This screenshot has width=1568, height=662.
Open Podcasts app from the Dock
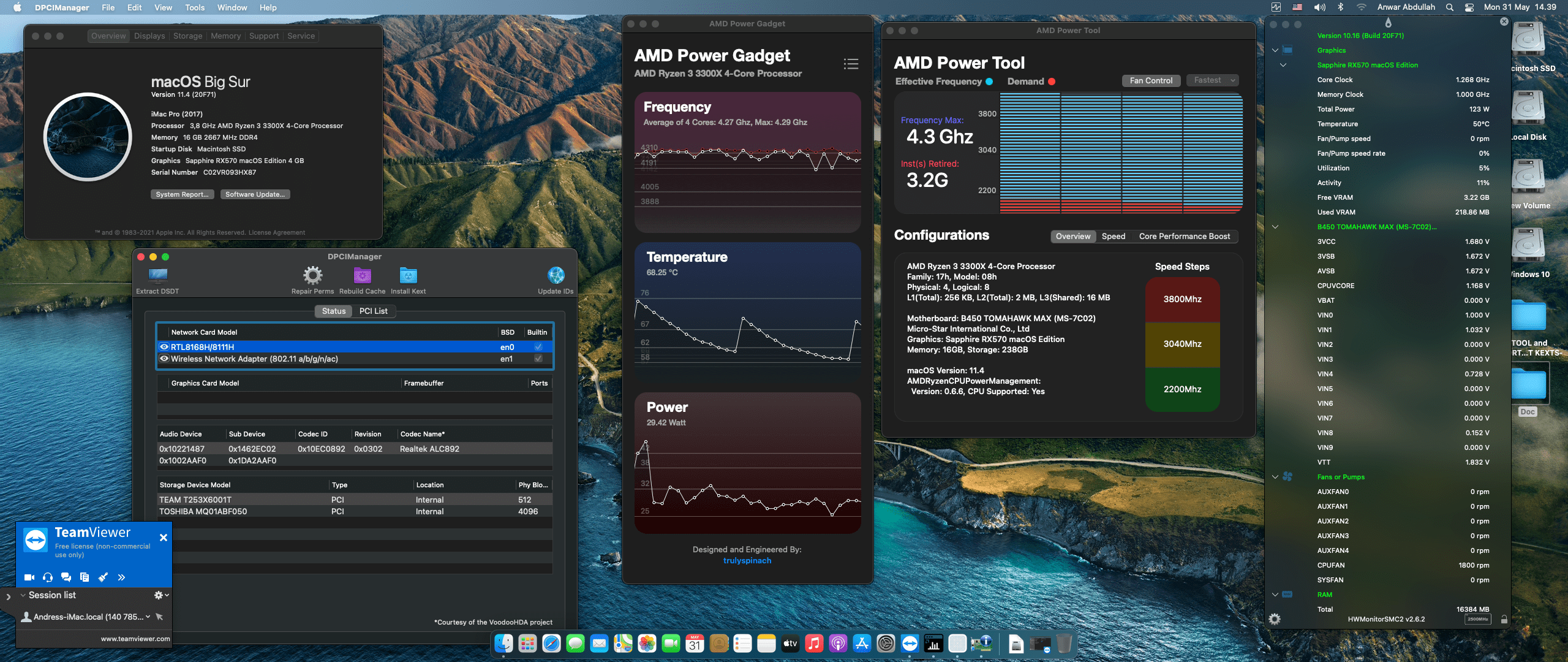[x=838, y=643]
